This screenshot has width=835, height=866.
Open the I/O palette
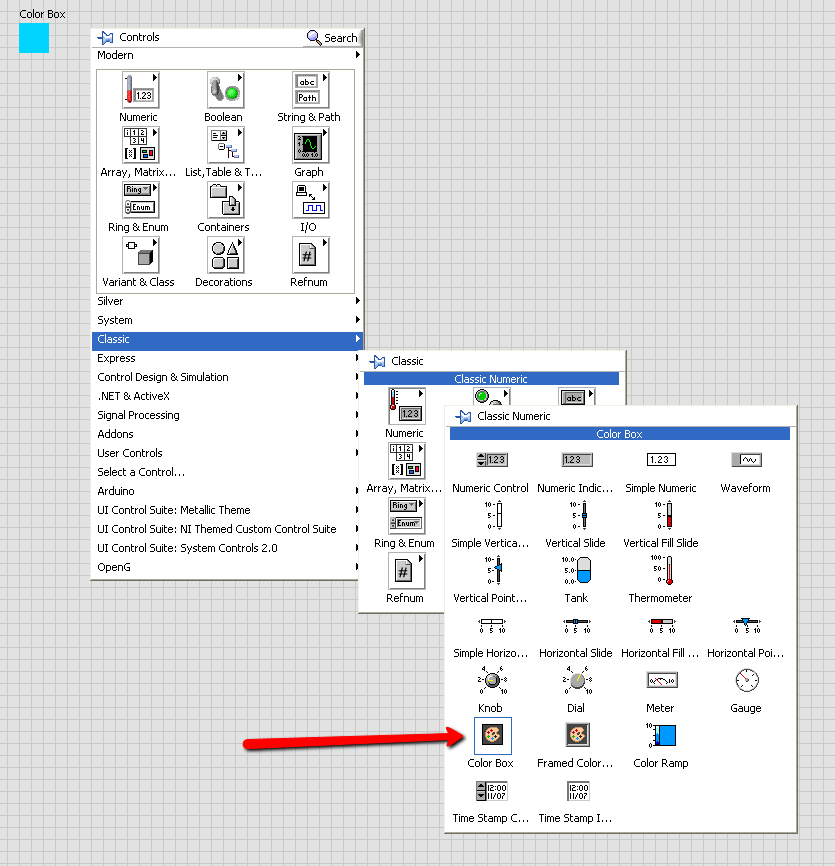(x=310, y=200)
